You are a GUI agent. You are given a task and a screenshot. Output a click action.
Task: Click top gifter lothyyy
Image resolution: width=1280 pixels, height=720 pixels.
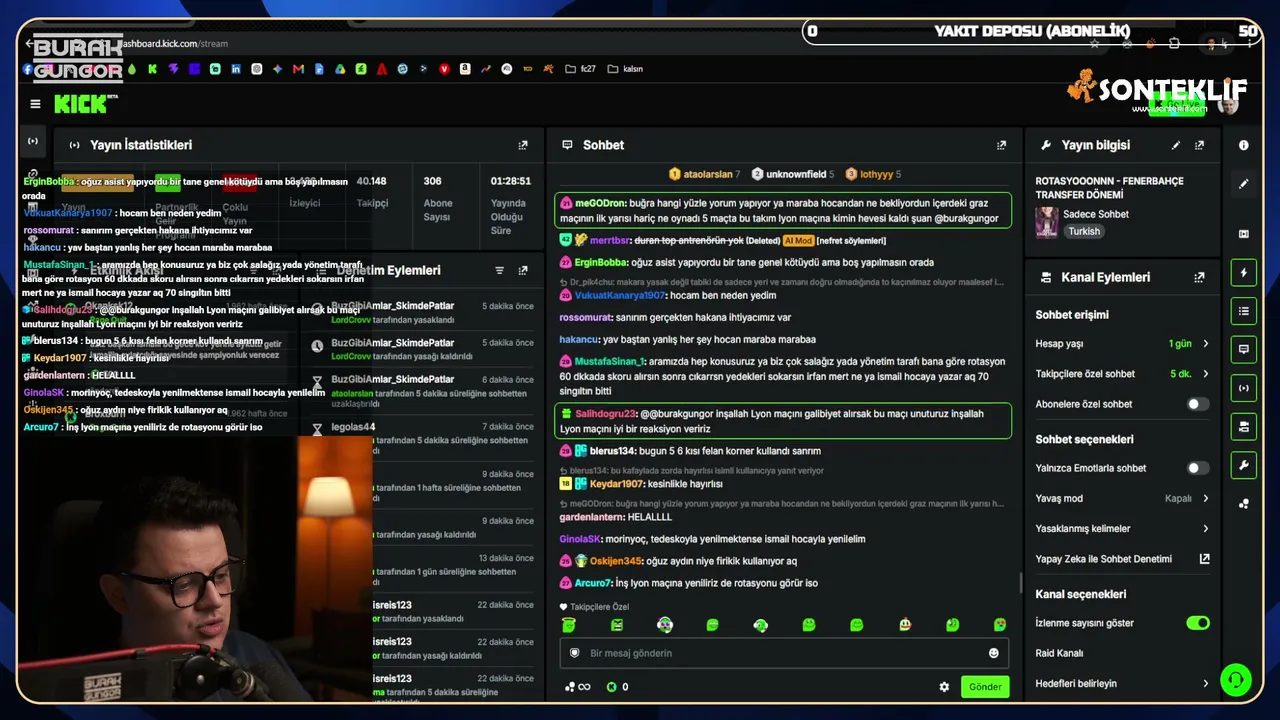877,174
